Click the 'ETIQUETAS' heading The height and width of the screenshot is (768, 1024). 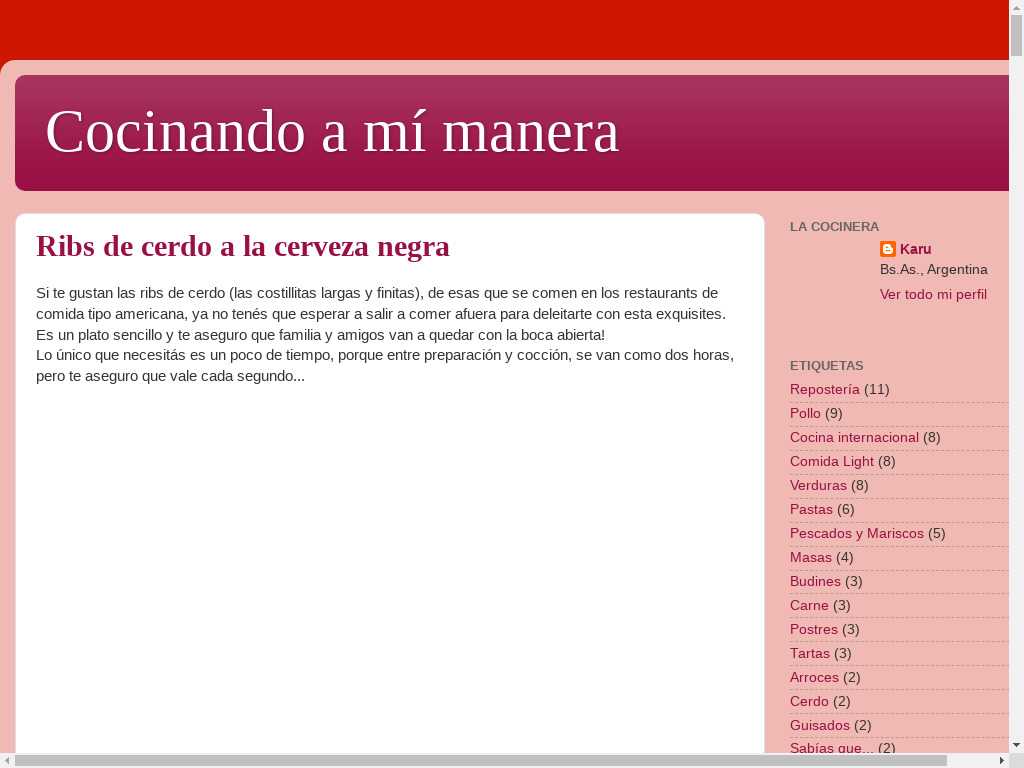(x=826, y=366)
